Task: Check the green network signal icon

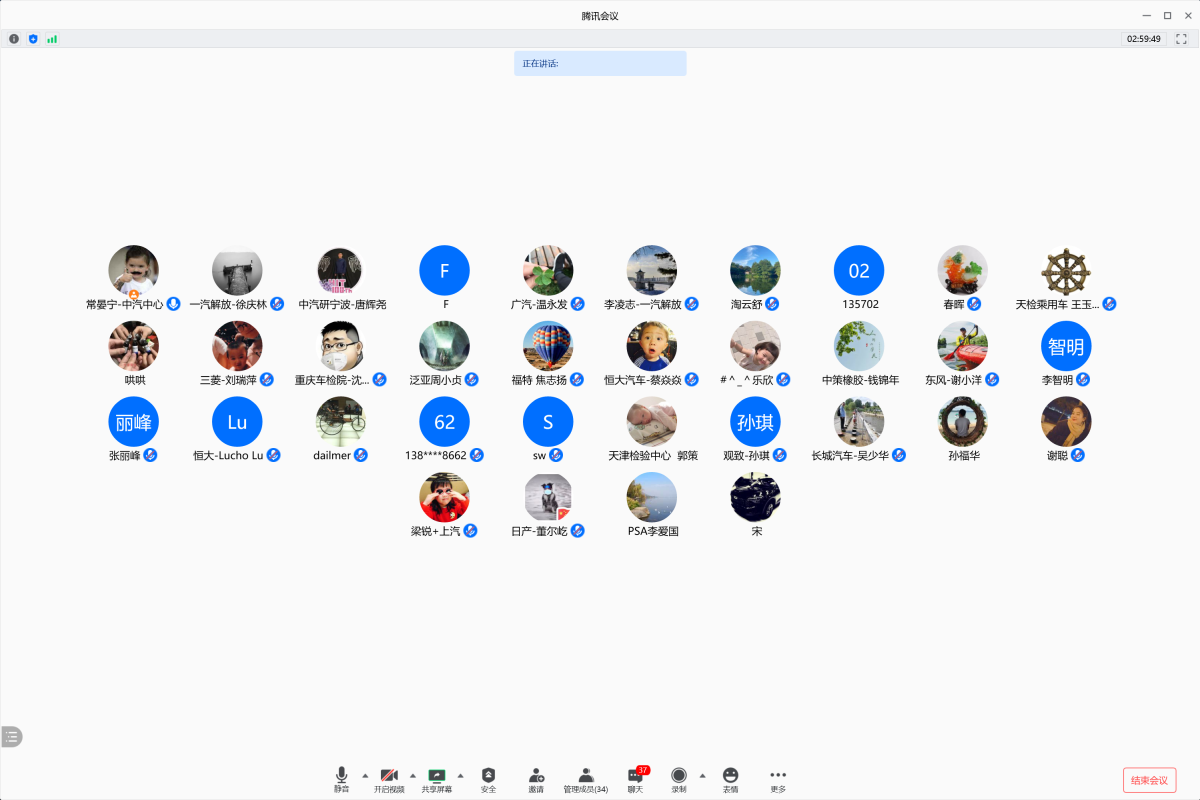Action: pyautogui.click(x=52, y=39)
